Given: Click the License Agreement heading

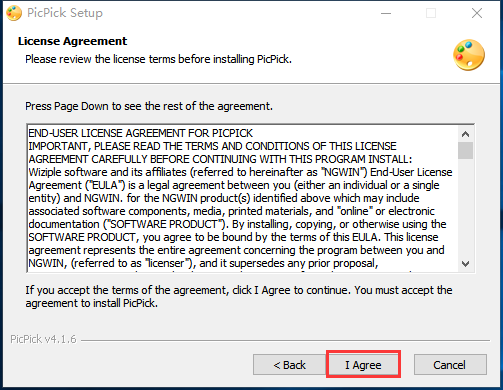Looking at the screenshot, I should click(x=72, y=41).
